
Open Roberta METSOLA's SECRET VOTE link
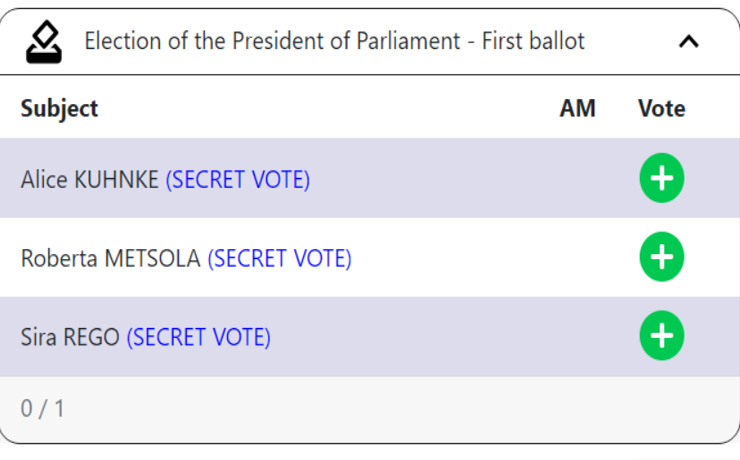click(x=280, y=259)
